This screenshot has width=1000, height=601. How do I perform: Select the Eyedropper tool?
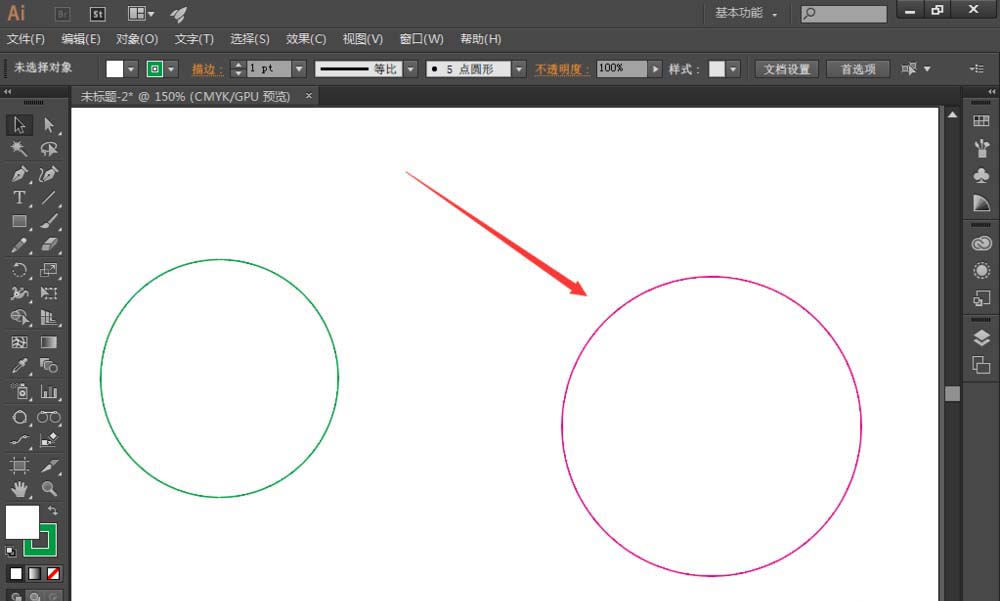tap(19, 366)
